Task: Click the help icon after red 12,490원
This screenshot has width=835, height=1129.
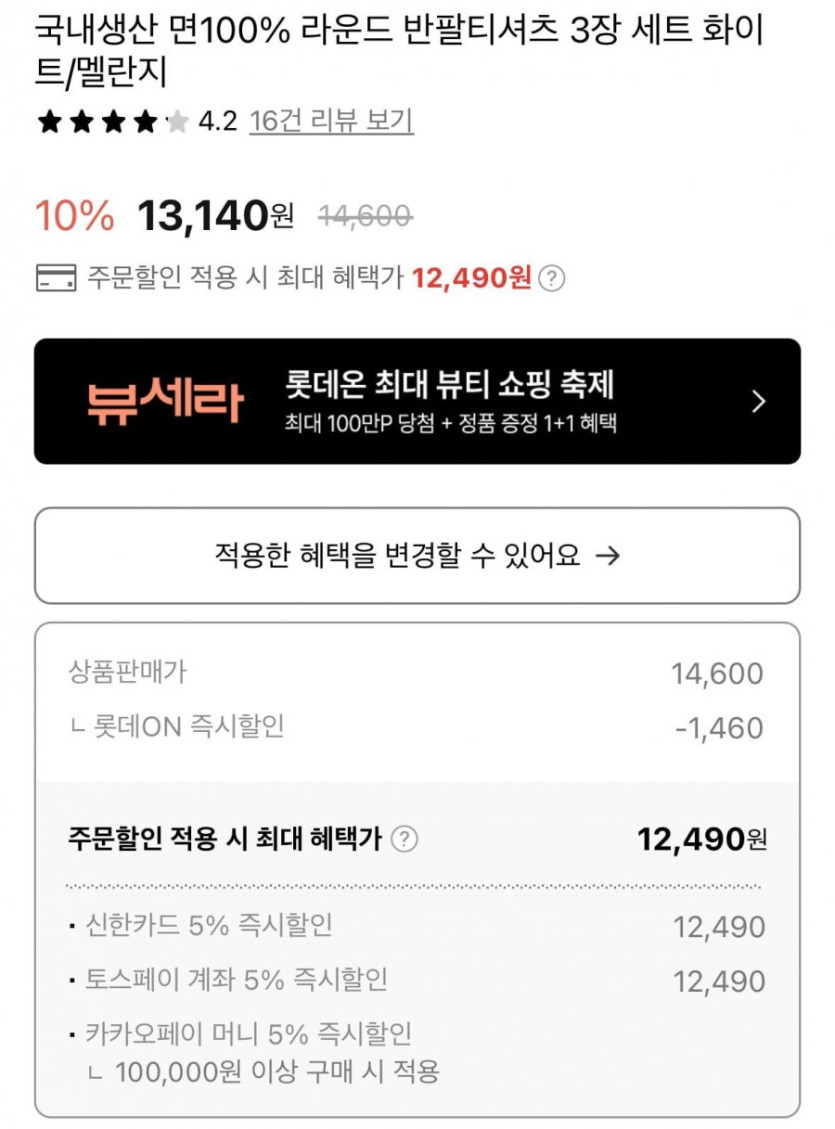Action: click(x=551, y=279)
